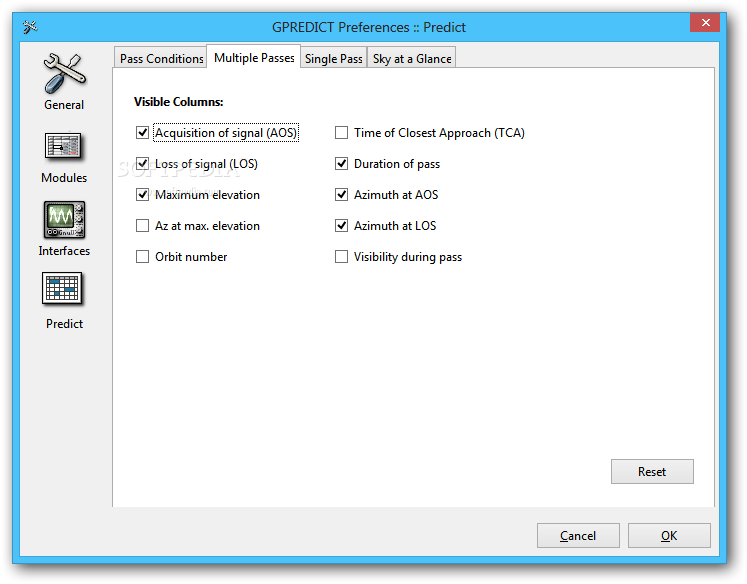Image resolution: width=747 pixels, height=584 pixels.
Task: Enable Az at max. elevation column
Action: [x=142, y=225]
